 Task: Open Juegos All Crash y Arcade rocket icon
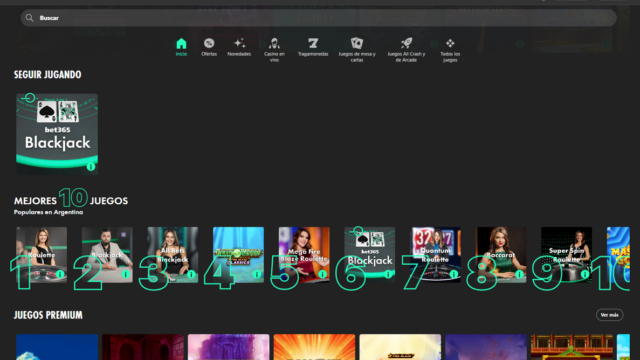[406, 43]
